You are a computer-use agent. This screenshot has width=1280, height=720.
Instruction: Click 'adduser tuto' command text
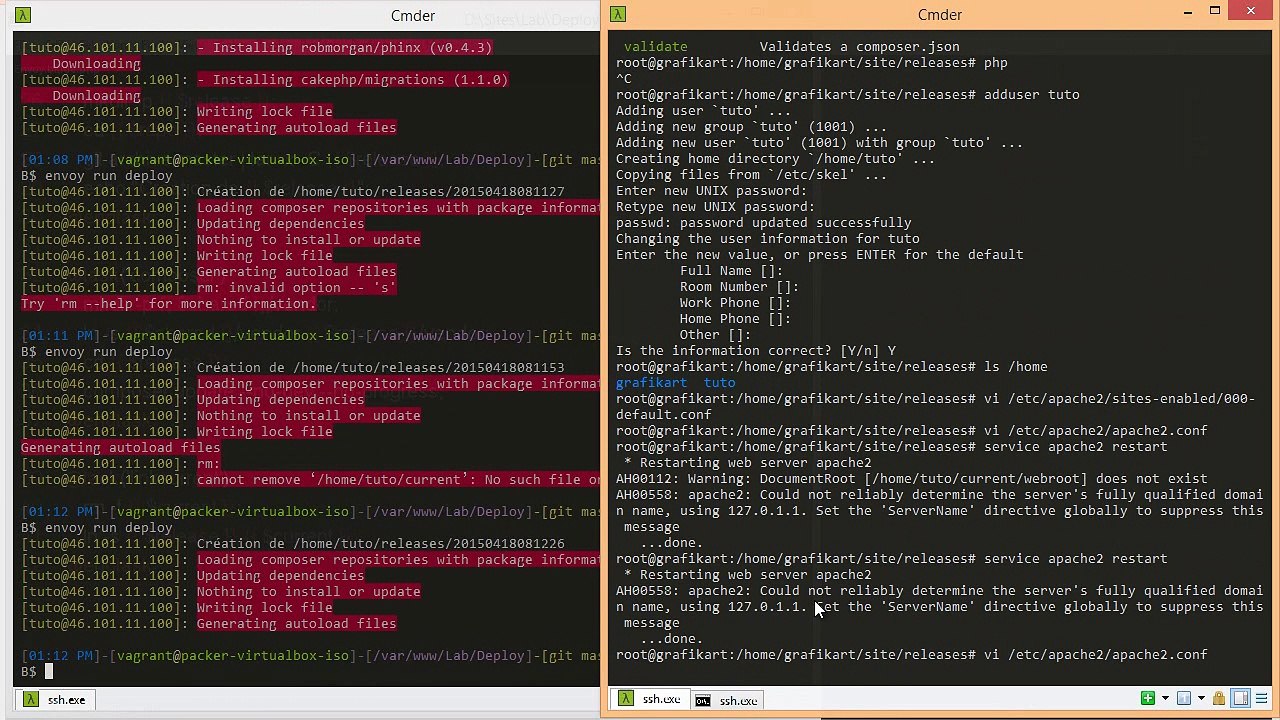click(1031, 94)
